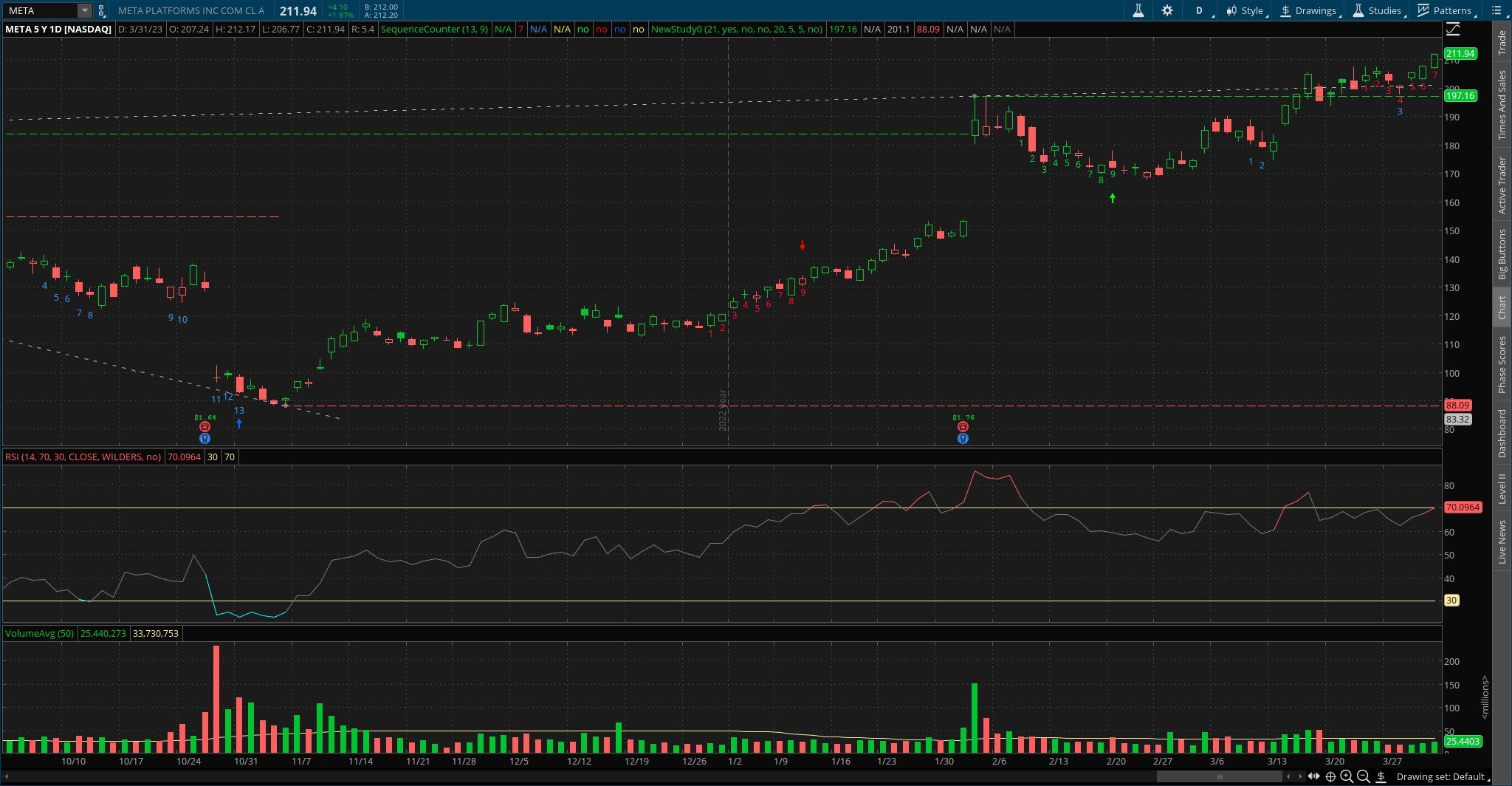Image resolution: width=1512 pixels, height=786 pixels.
Task: Open the Drawings menu
Action: click(x=1308, y=10)
